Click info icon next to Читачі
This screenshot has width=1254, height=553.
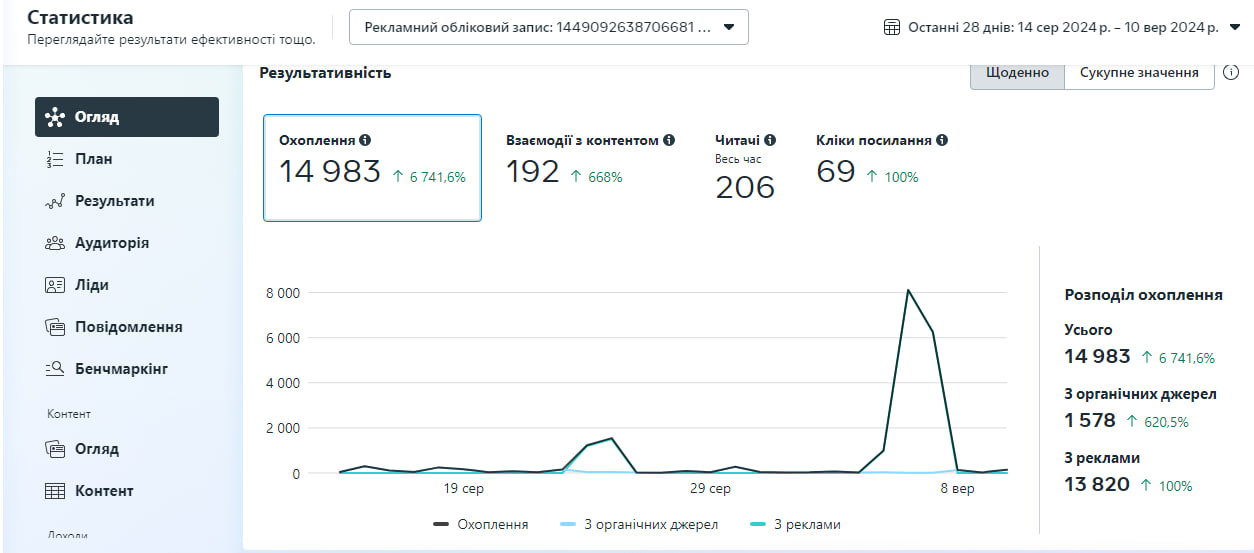point(770,141)
